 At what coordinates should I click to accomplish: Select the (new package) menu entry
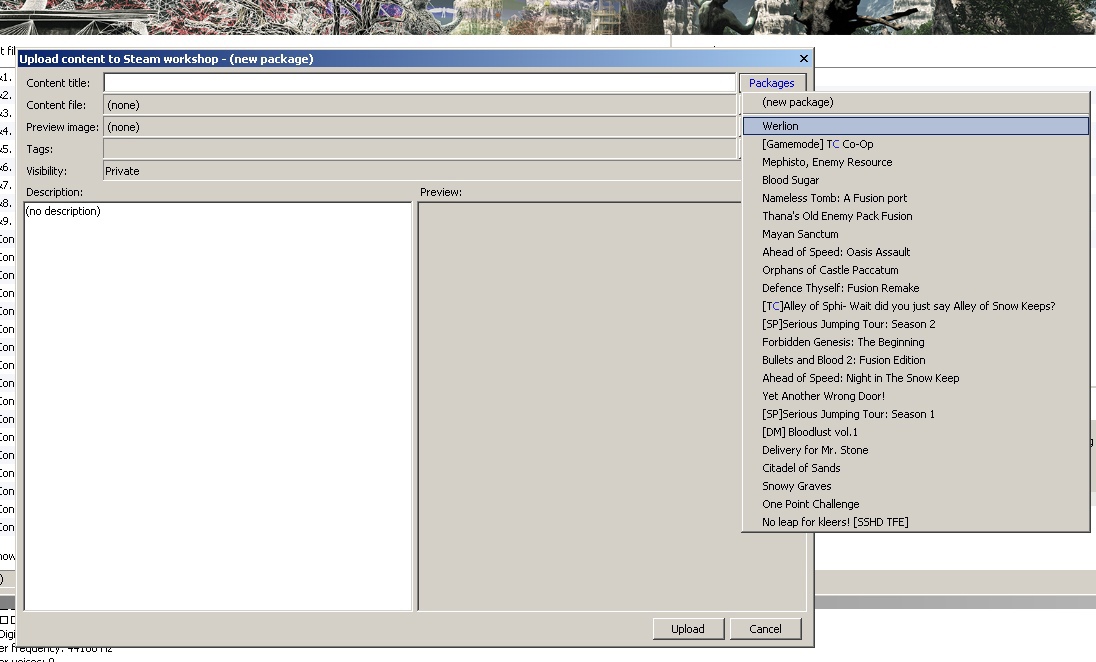[x=916, y=102]
